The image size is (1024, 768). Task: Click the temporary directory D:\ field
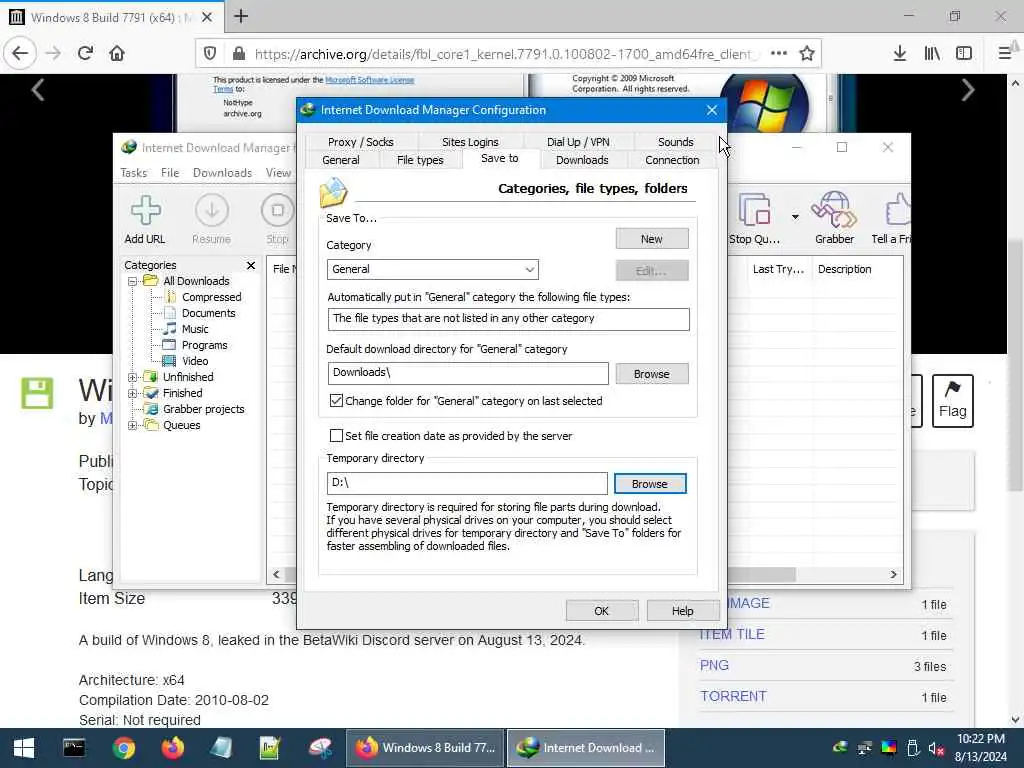(467, 483)
